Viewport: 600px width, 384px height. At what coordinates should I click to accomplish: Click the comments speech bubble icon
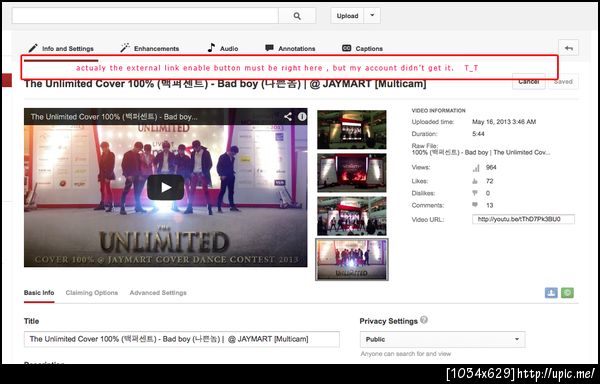coord(475,205)
